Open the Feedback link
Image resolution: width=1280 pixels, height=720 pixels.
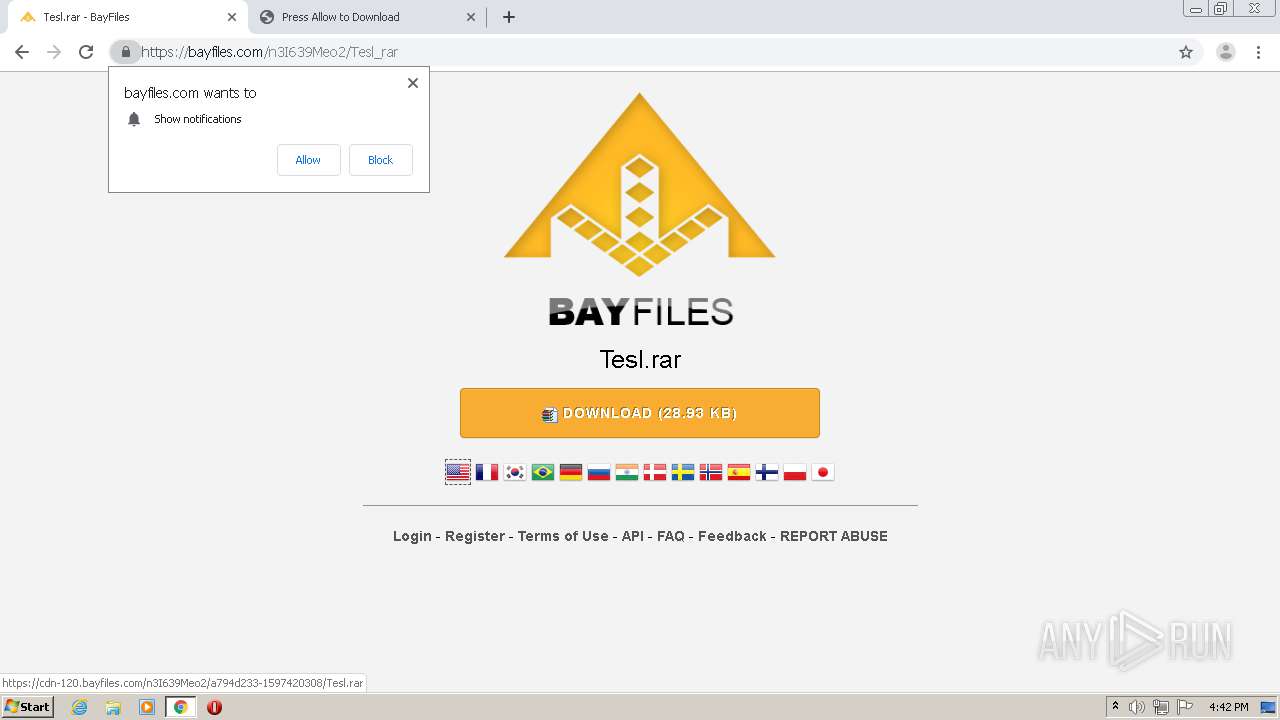pos(732,536)
